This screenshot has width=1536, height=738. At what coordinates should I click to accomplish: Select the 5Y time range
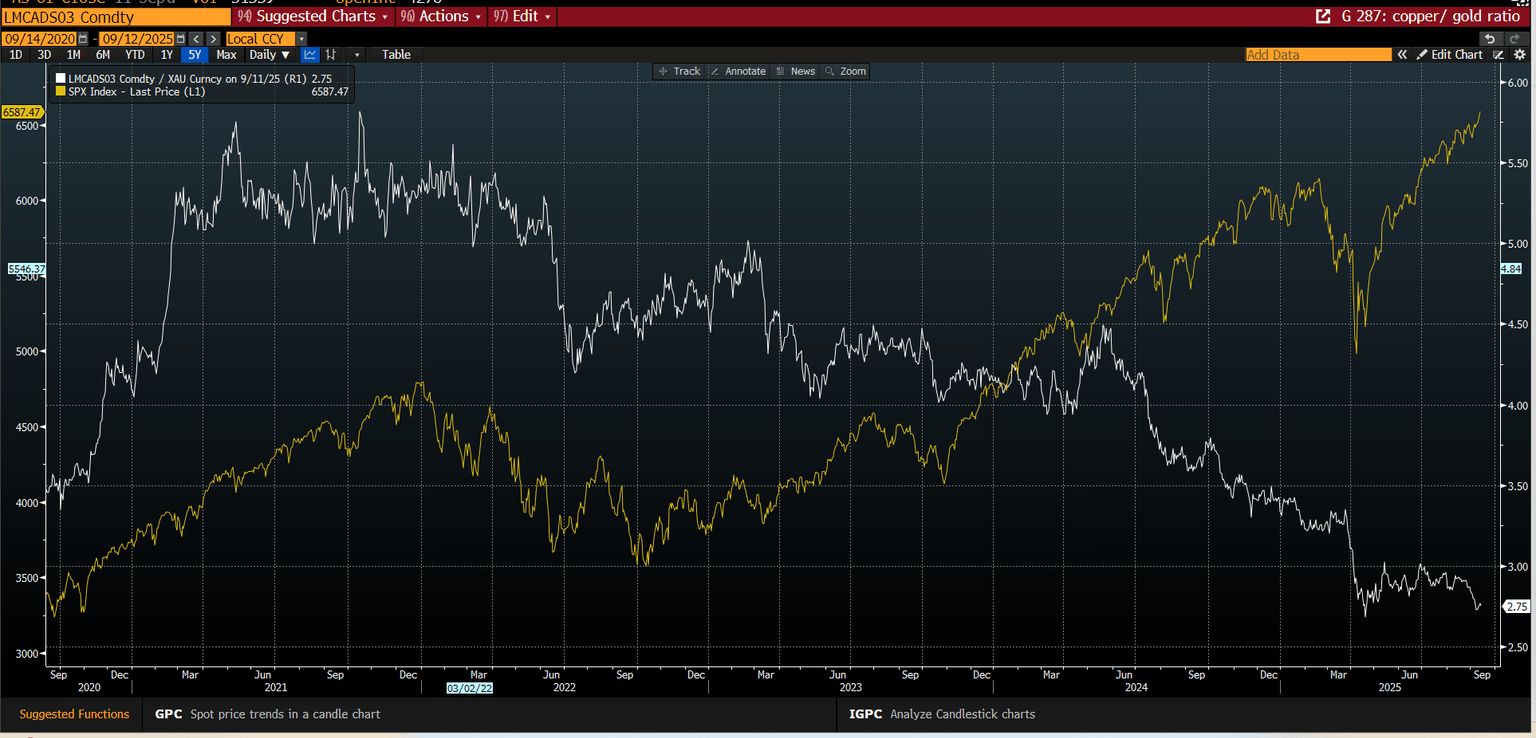(x=195, y=55)
